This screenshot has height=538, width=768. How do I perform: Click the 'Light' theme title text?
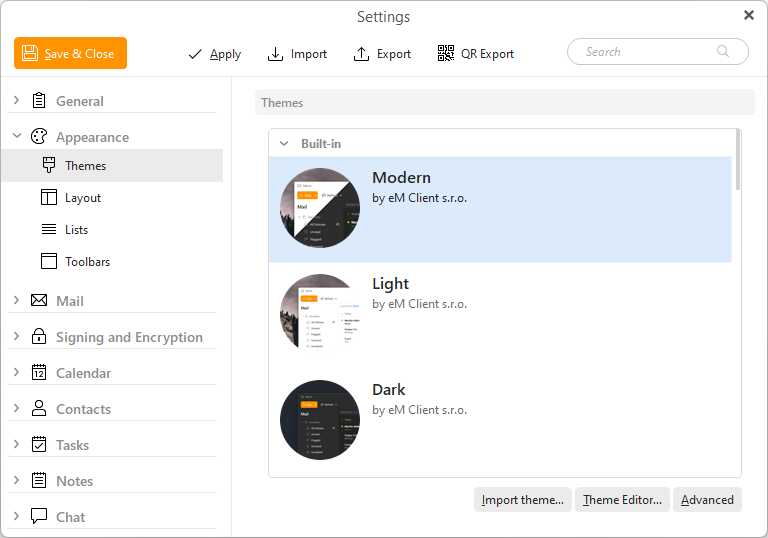click(x=390, y=284)
